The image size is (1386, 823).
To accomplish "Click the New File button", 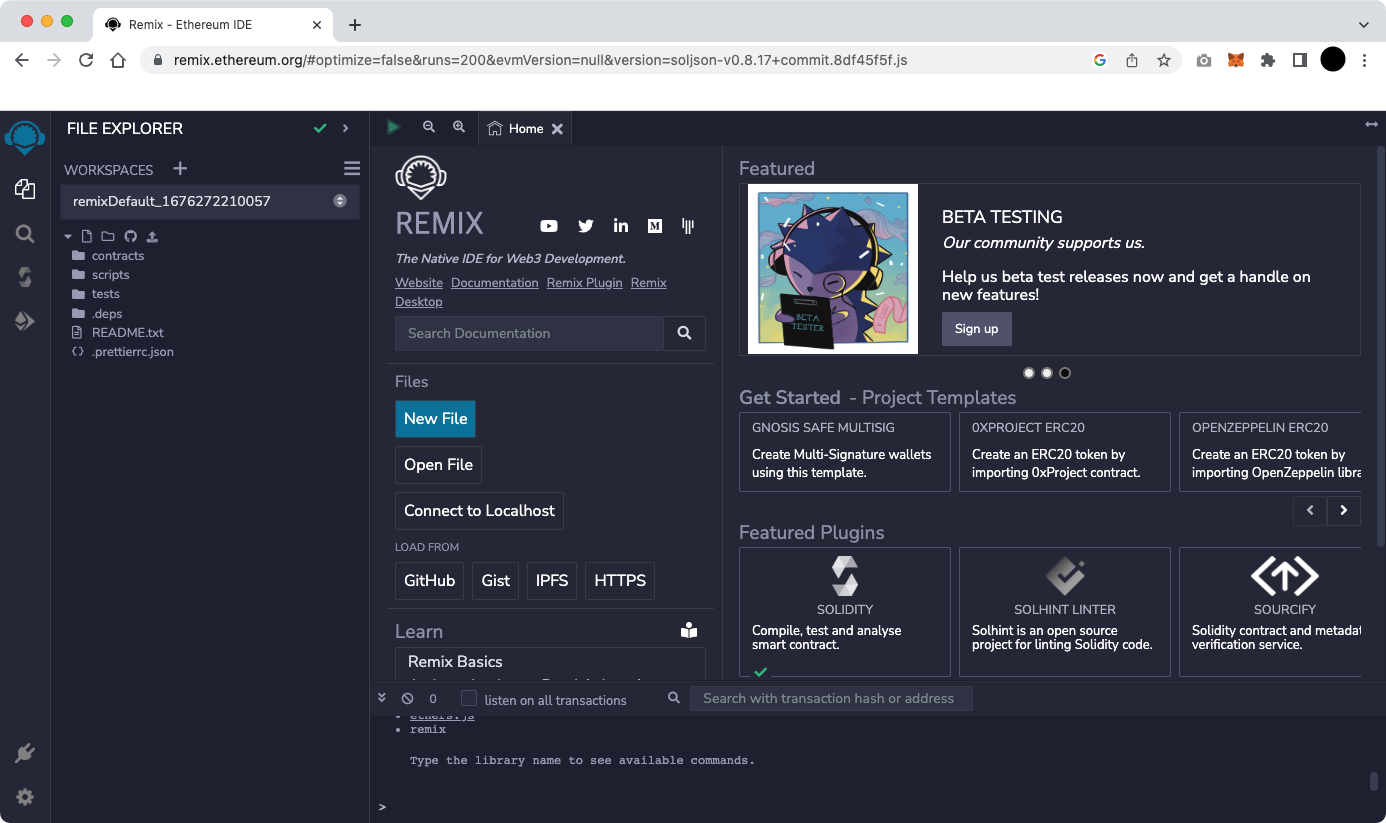I will tap(435, 419).
